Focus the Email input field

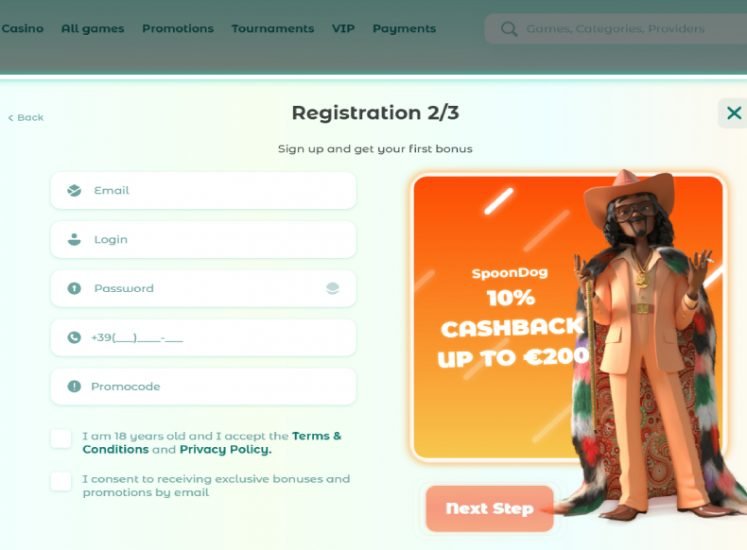(x=203, y=191)
